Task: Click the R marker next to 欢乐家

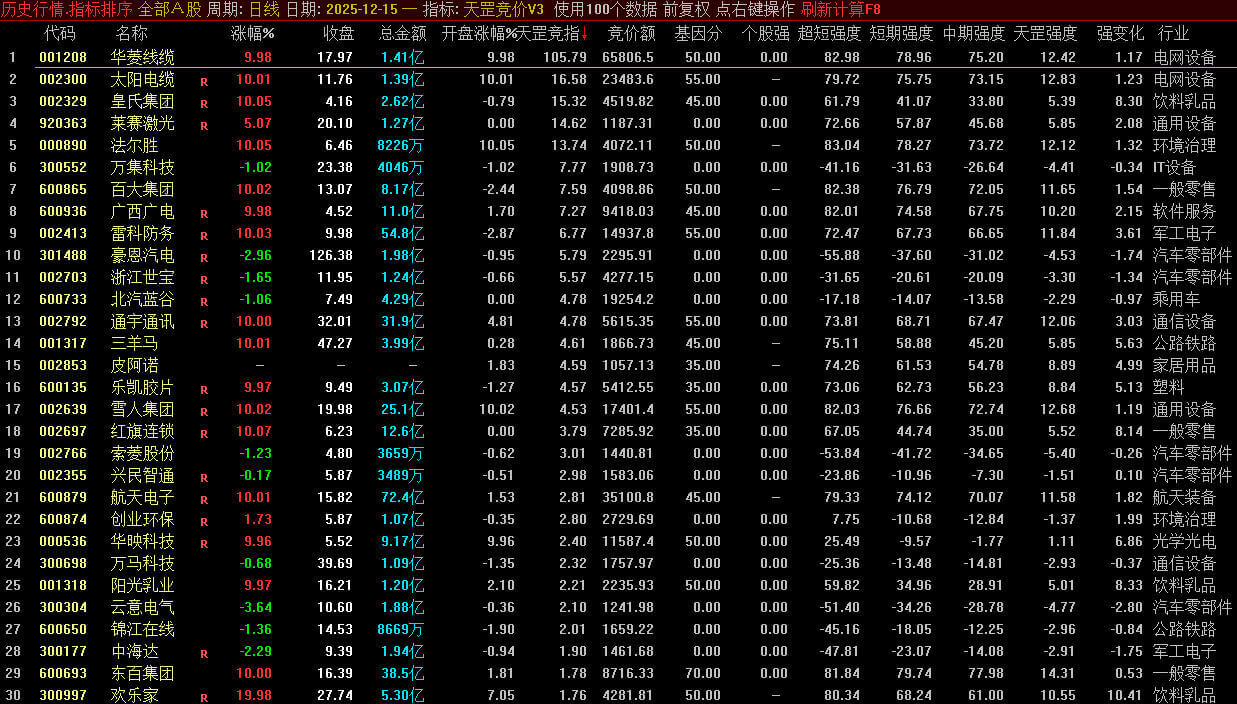Action: pos(204,697)
